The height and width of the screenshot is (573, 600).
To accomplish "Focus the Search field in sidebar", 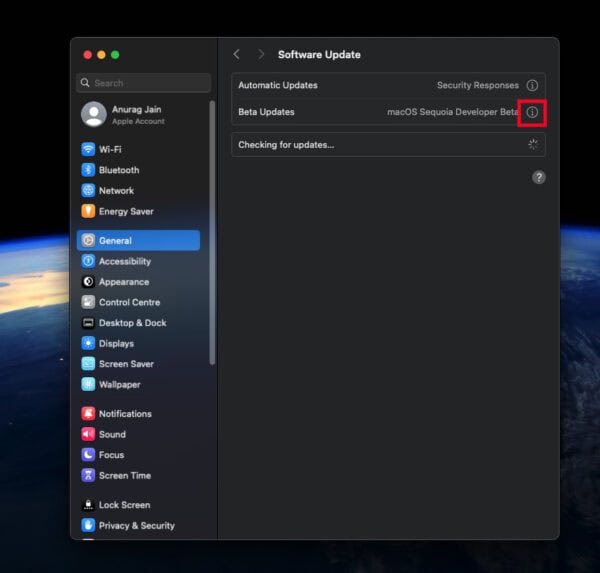I will pos(143,83).
